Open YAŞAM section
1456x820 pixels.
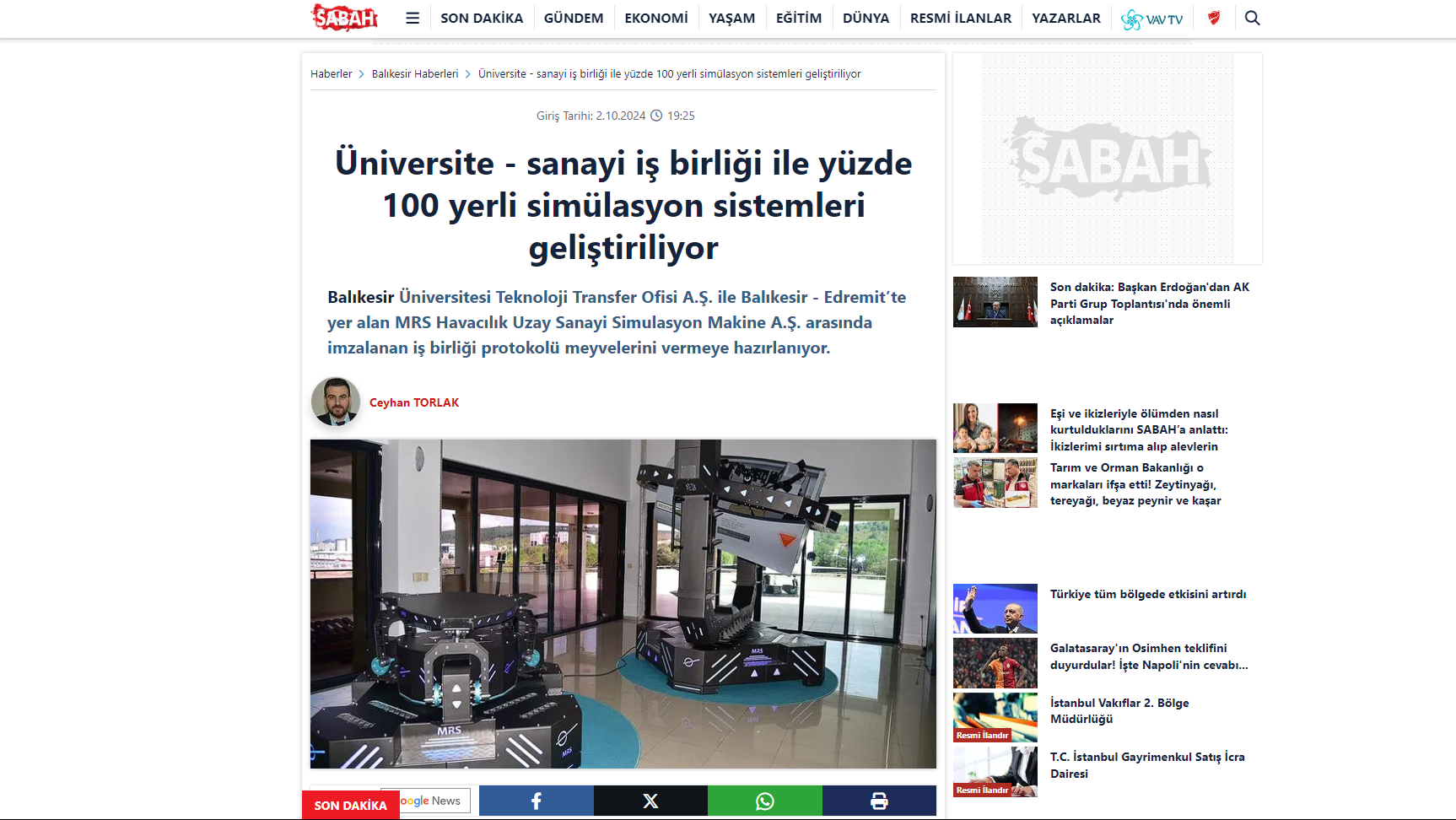(731, 18)
